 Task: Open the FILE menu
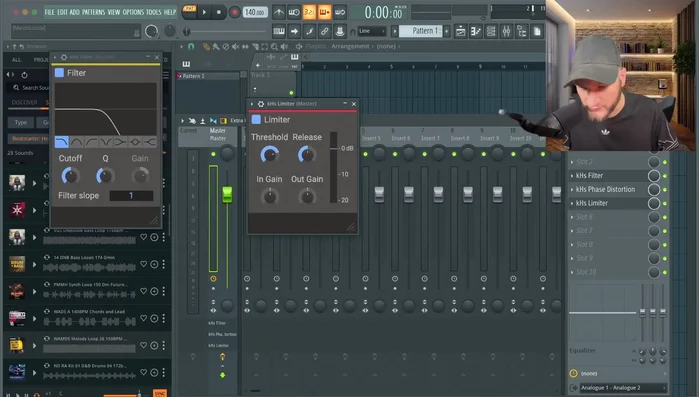coord(49,12)
